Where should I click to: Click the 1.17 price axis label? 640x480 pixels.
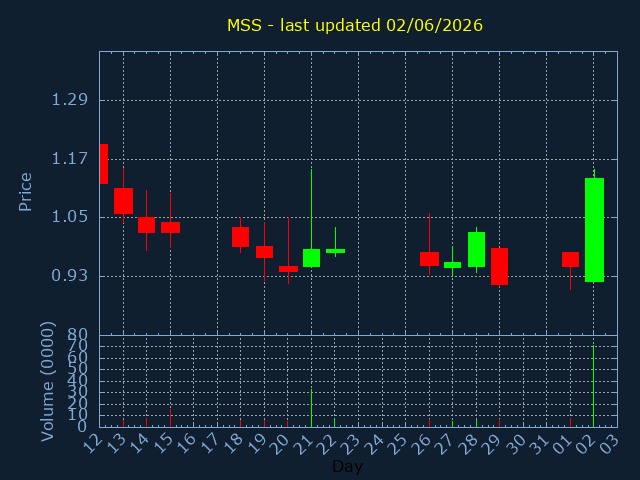69,158
